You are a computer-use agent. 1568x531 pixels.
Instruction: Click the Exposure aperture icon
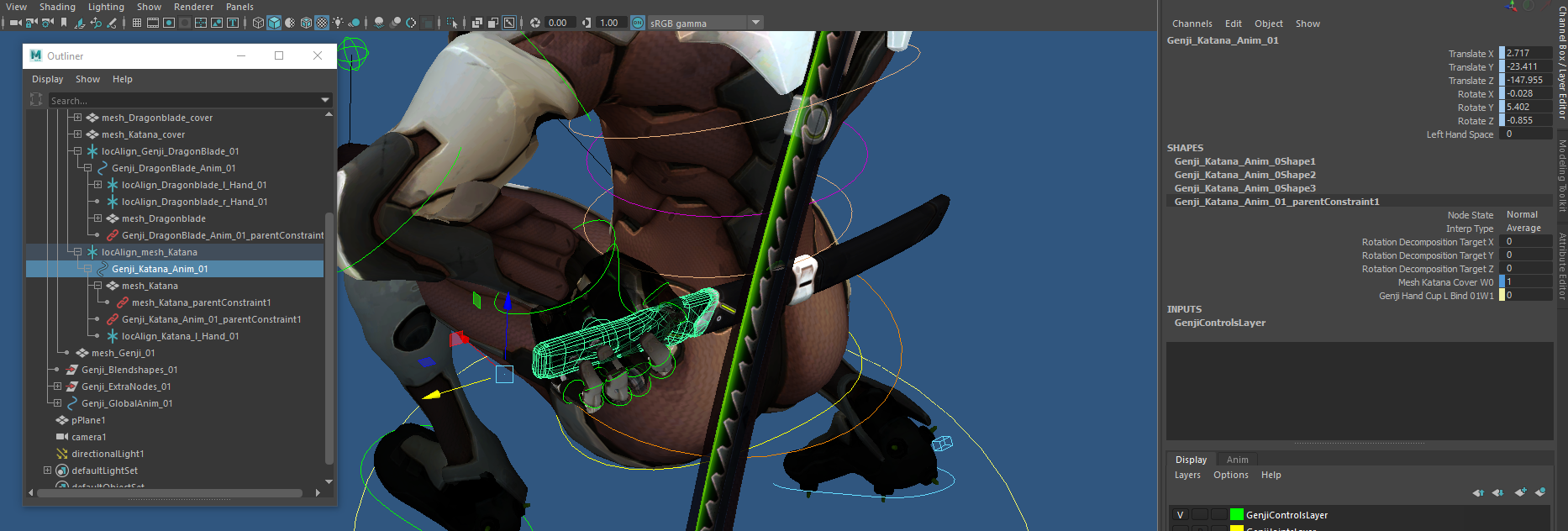coord(535,23)
